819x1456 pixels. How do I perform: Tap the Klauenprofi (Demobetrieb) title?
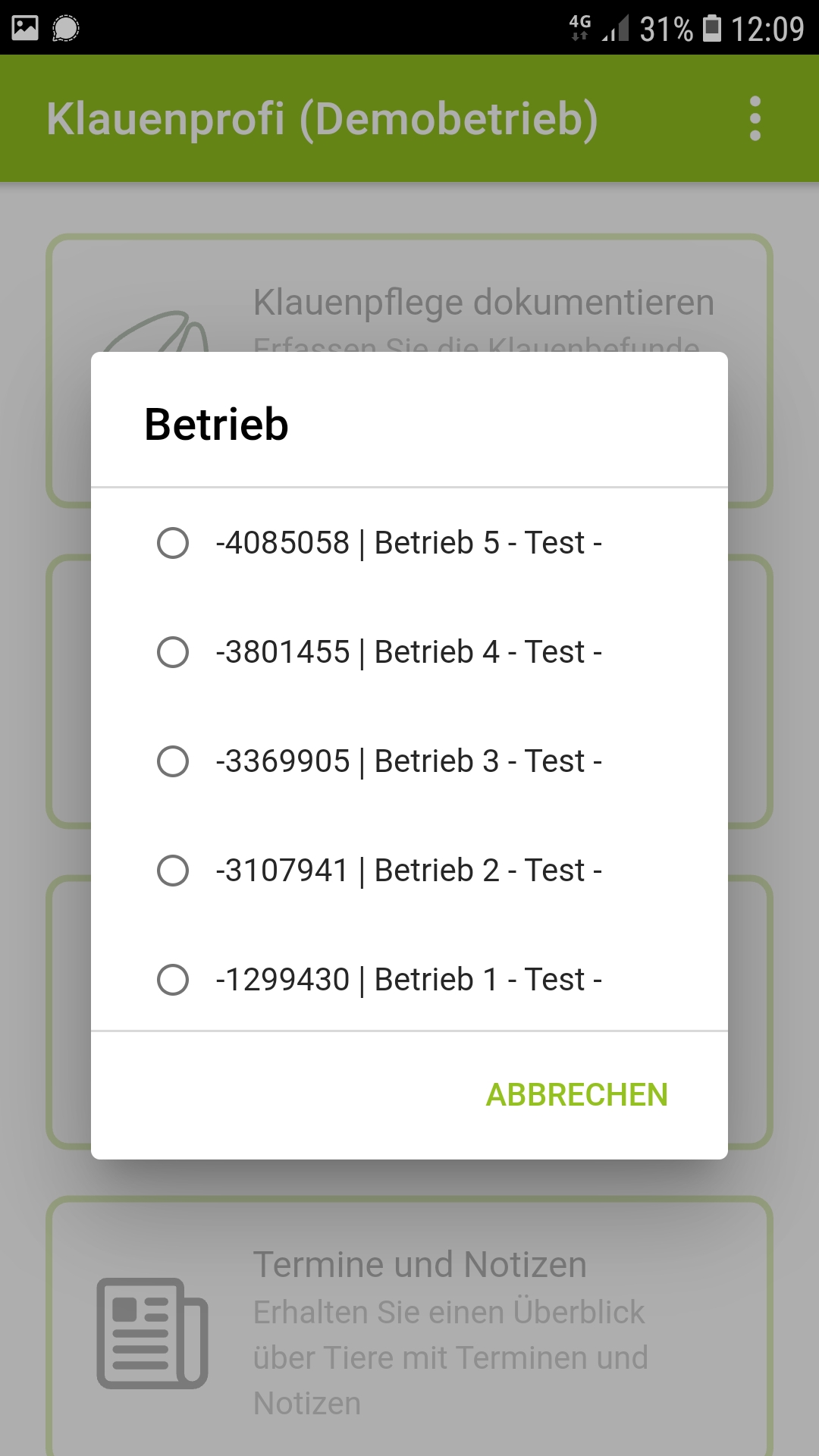322,118
